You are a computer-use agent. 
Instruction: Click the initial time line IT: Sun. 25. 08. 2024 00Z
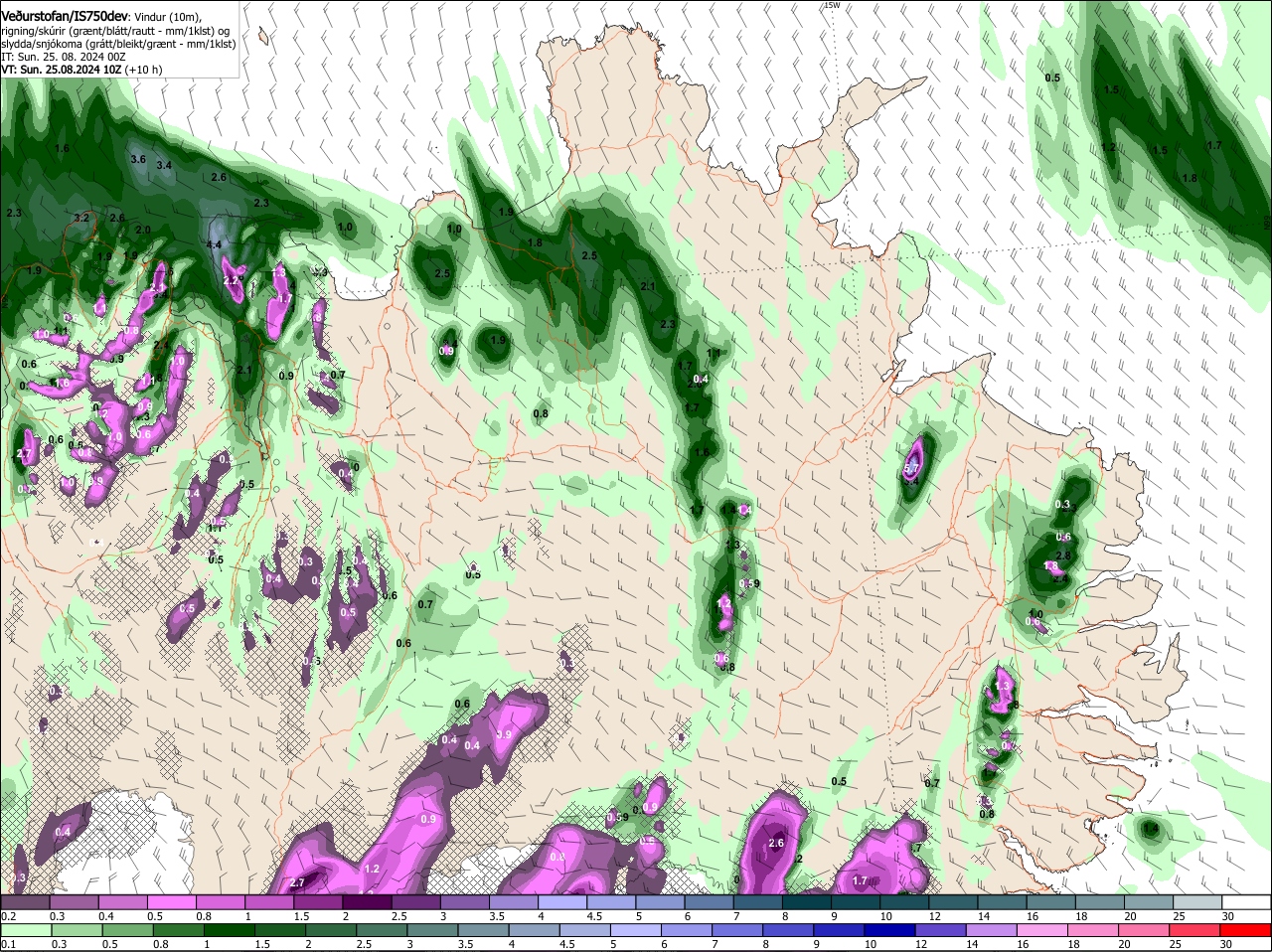[64, 58]
